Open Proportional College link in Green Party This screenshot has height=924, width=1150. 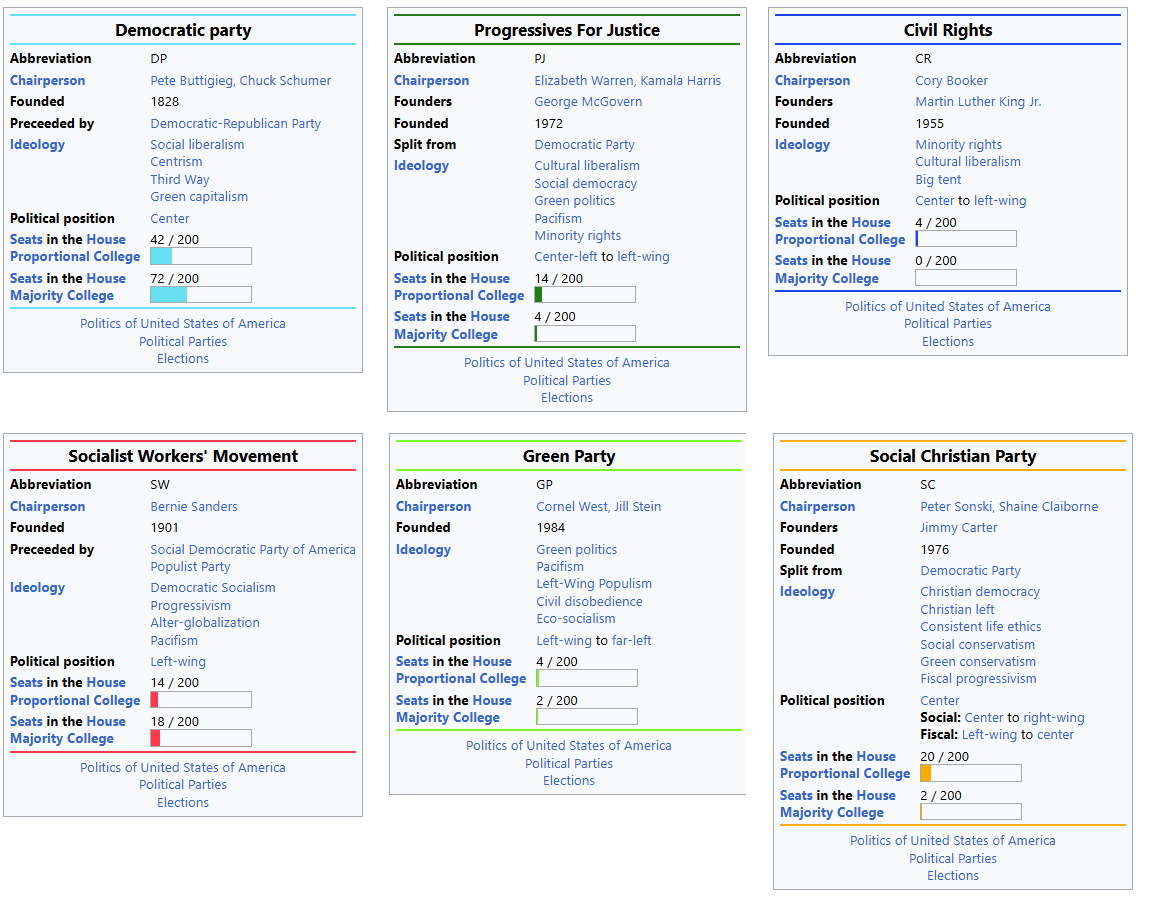(x=461, y=679)
